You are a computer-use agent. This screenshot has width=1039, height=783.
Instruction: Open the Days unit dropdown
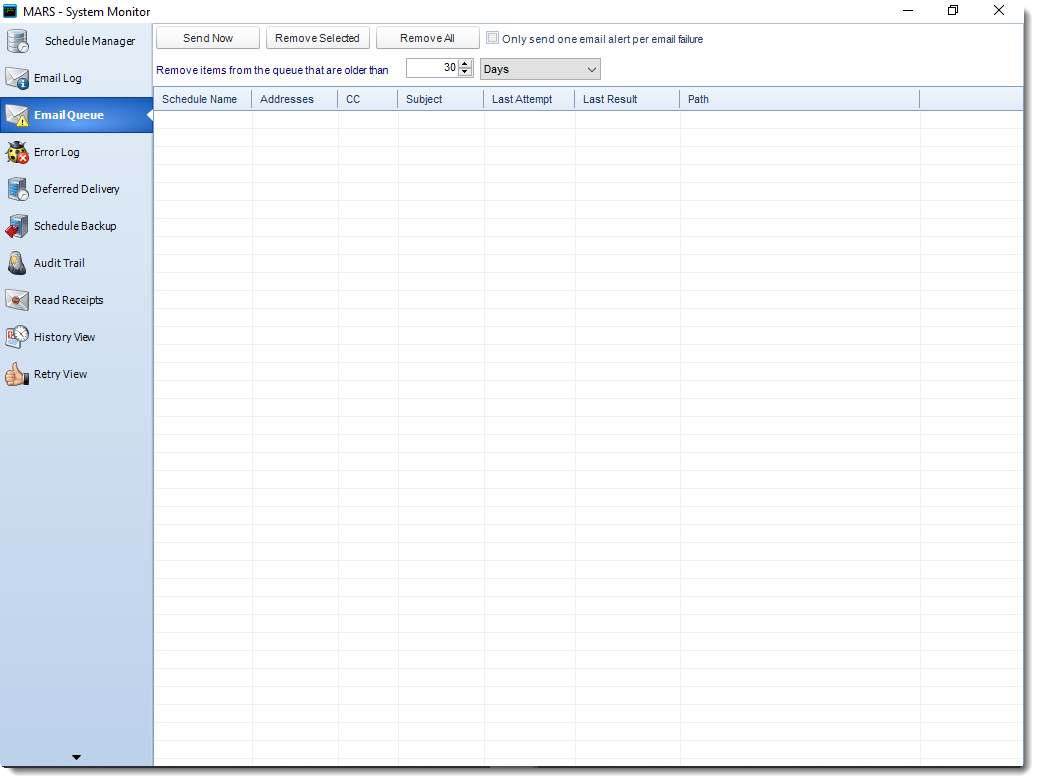(540, 70)
